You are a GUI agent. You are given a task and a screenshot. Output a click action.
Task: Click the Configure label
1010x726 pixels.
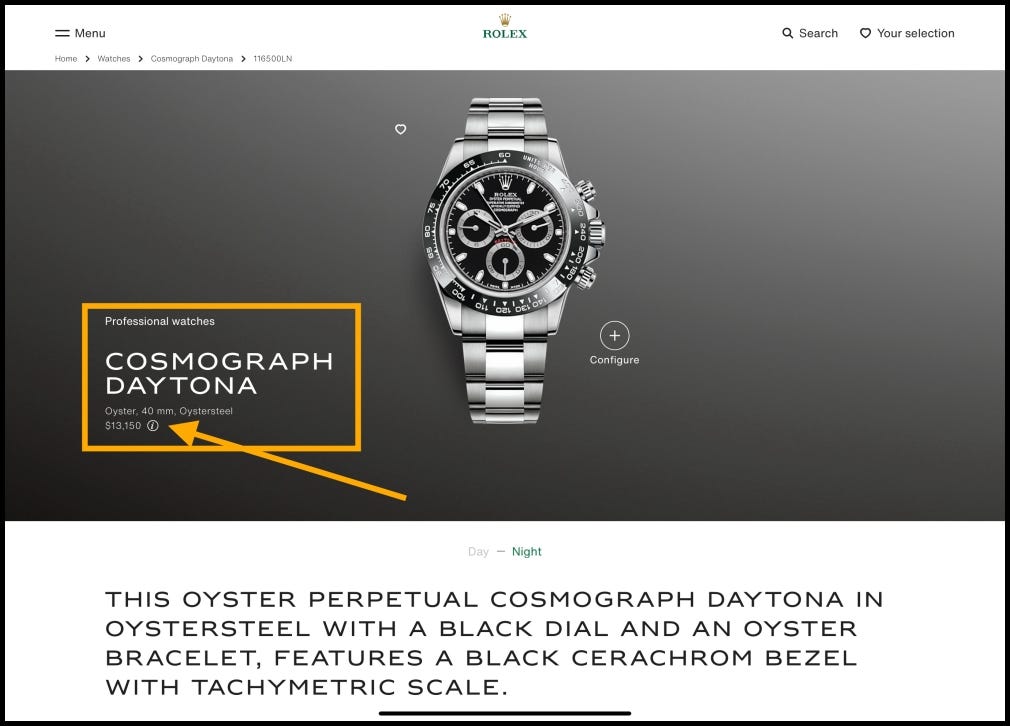615,360
